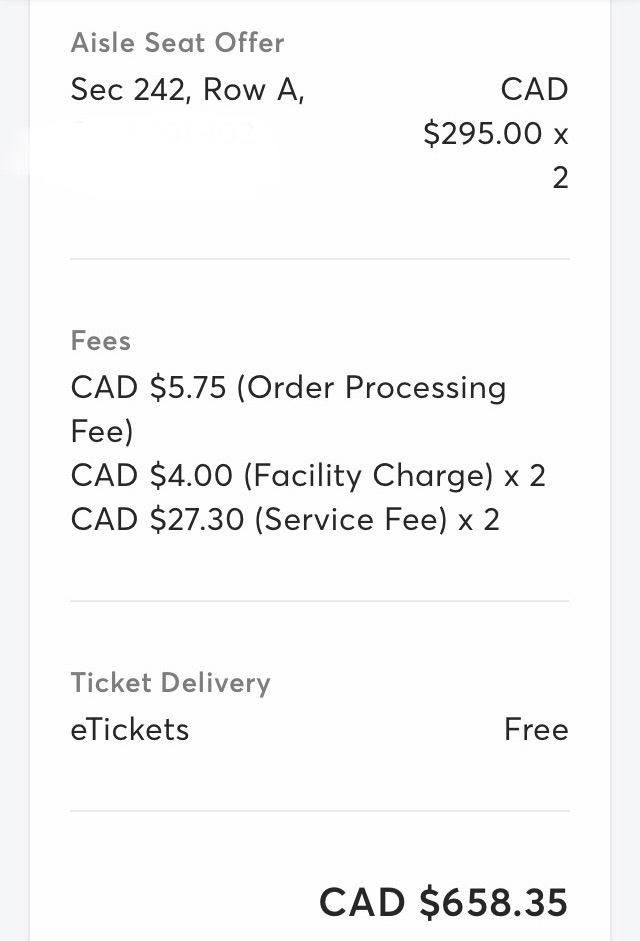The image size is (640, 941).
Task: Click the "Ticket Delivery" heading
Action: click(x=171, y=683)
